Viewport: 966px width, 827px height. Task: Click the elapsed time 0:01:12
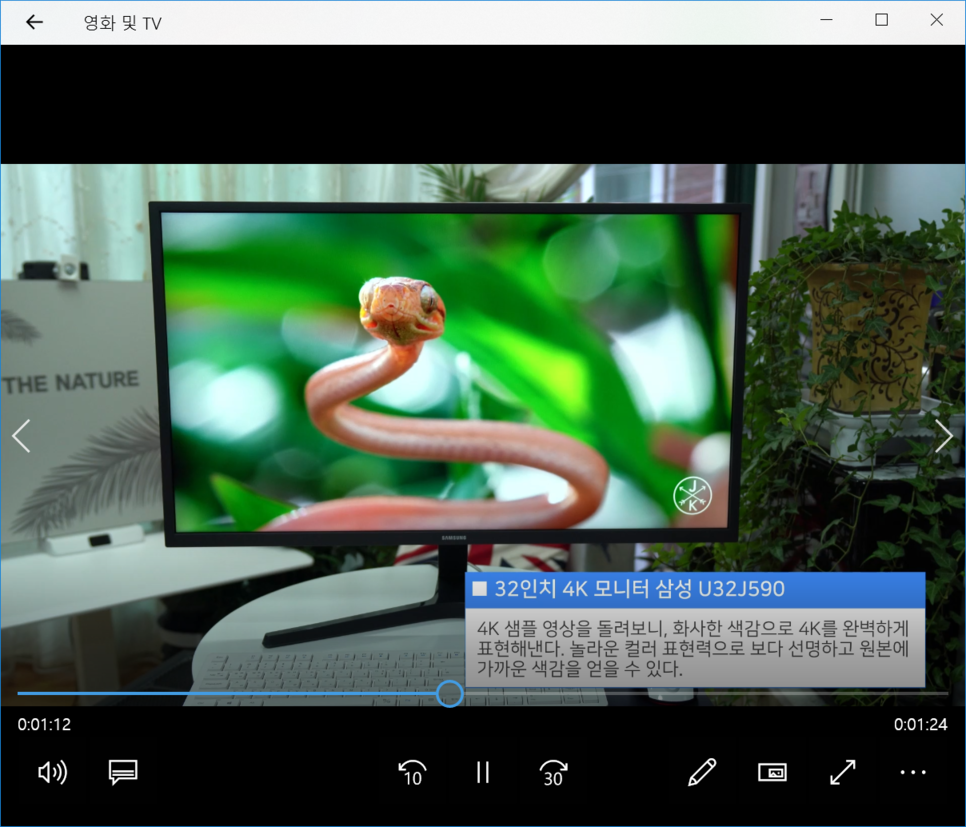(44, 724)
